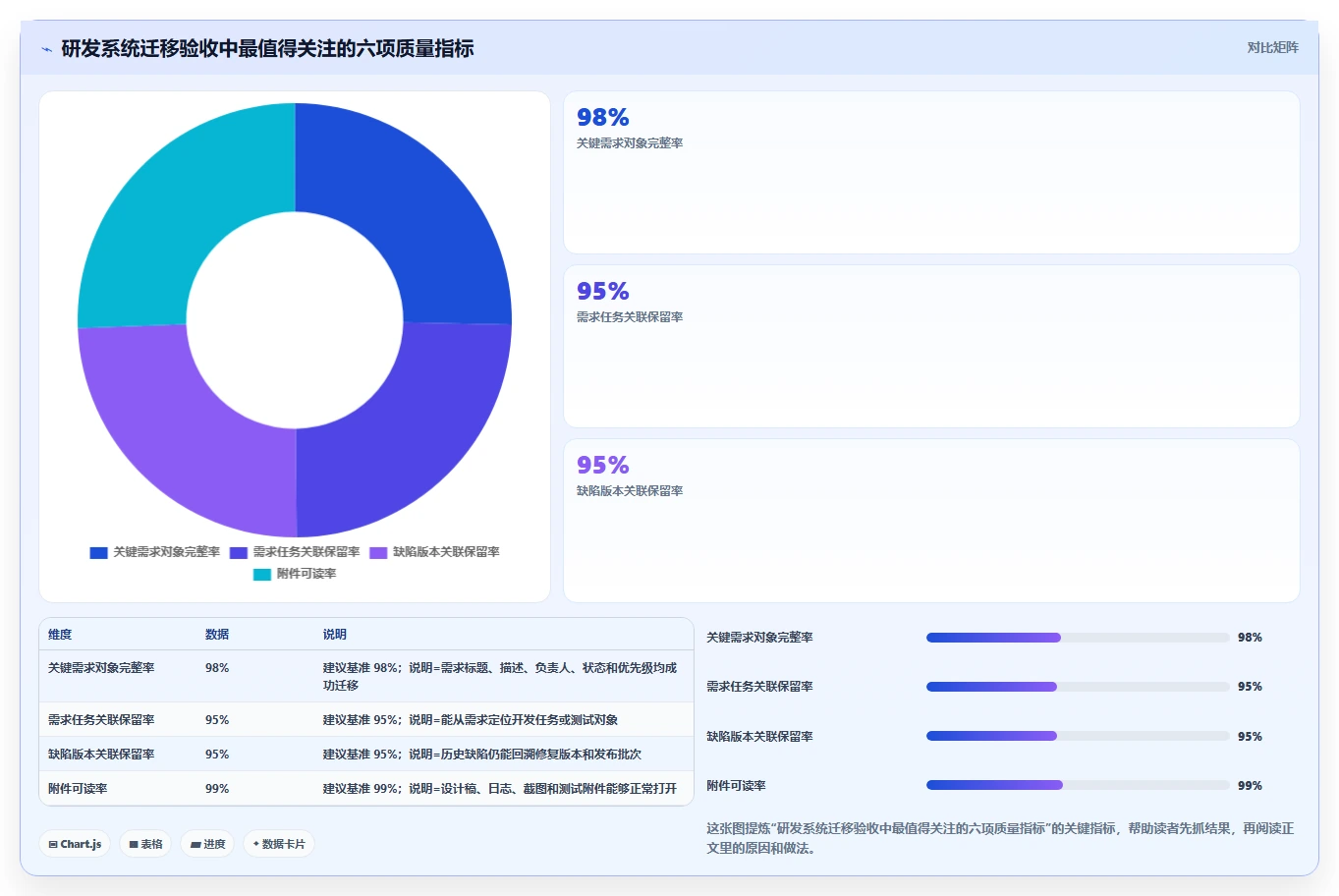Screen dimensions: 1339x896
Task: Click the 95% value in 缺陷版本关联保留率 card
Action: (x=602, y=466)
